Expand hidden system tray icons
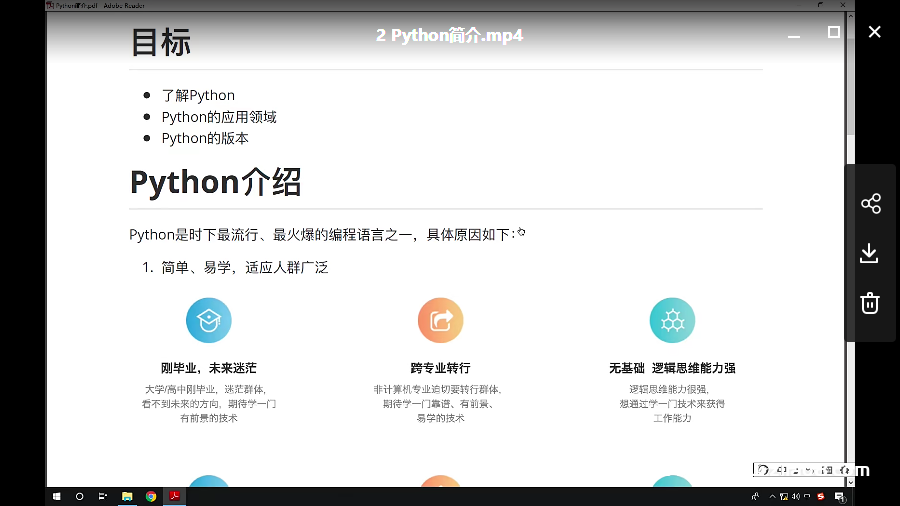This screenshot has height=506, width=900. 773,496
